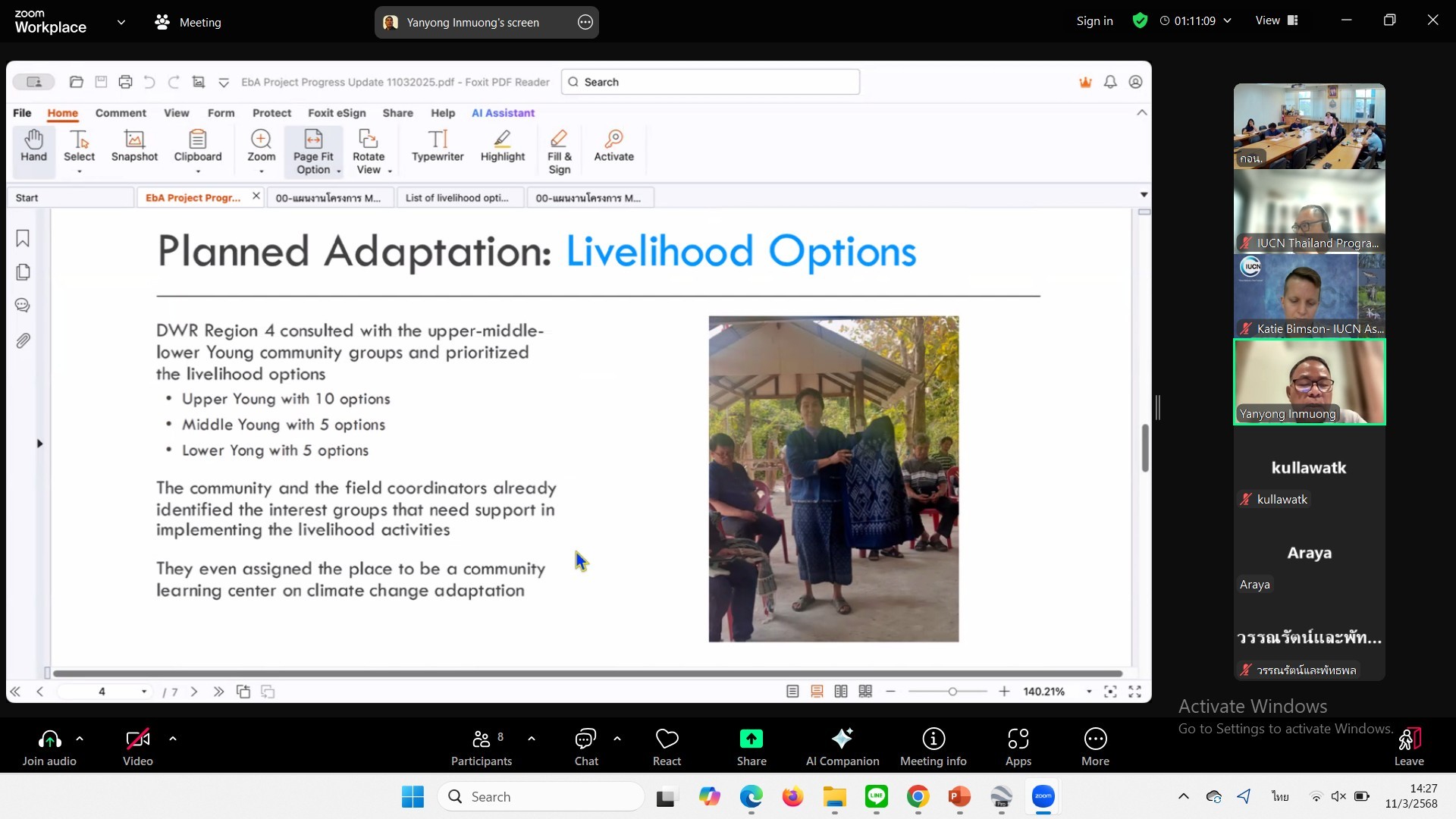Toggle fullscreen reading mode

tap(1135, 692)
